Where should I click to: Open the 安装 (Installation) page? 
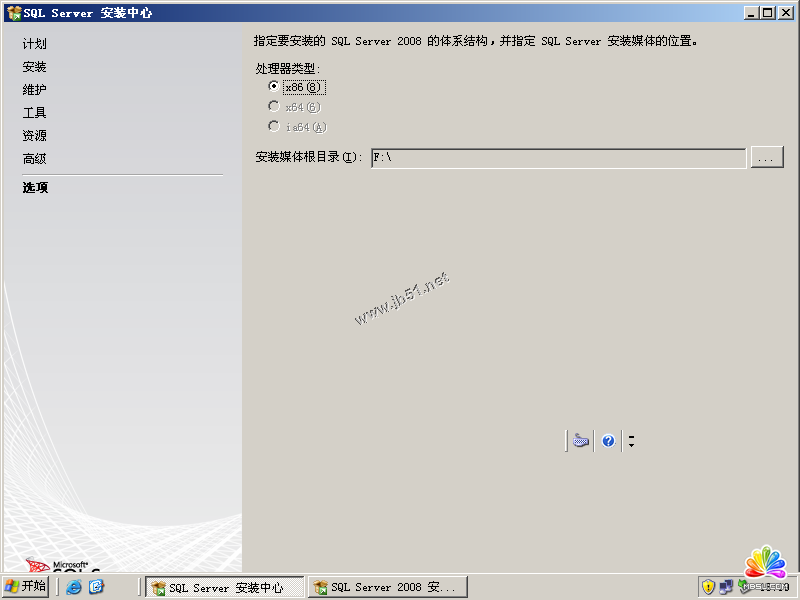click(34, 67)
